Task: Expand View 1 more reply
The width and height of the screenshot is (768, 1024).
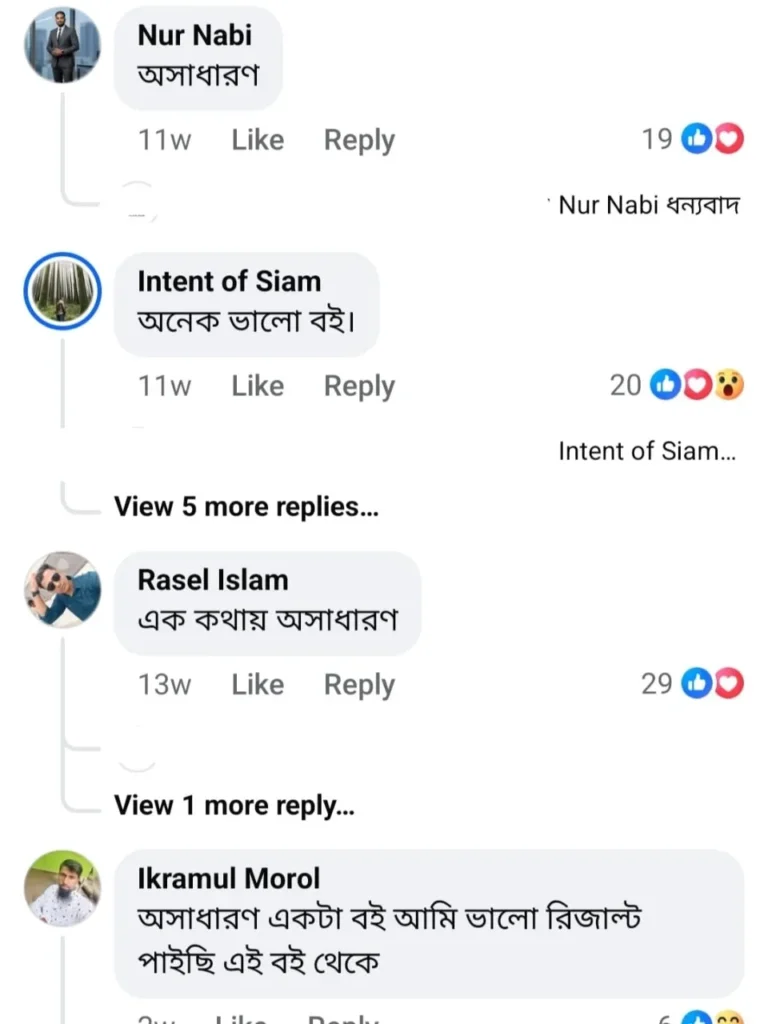Action: [234, 805]
